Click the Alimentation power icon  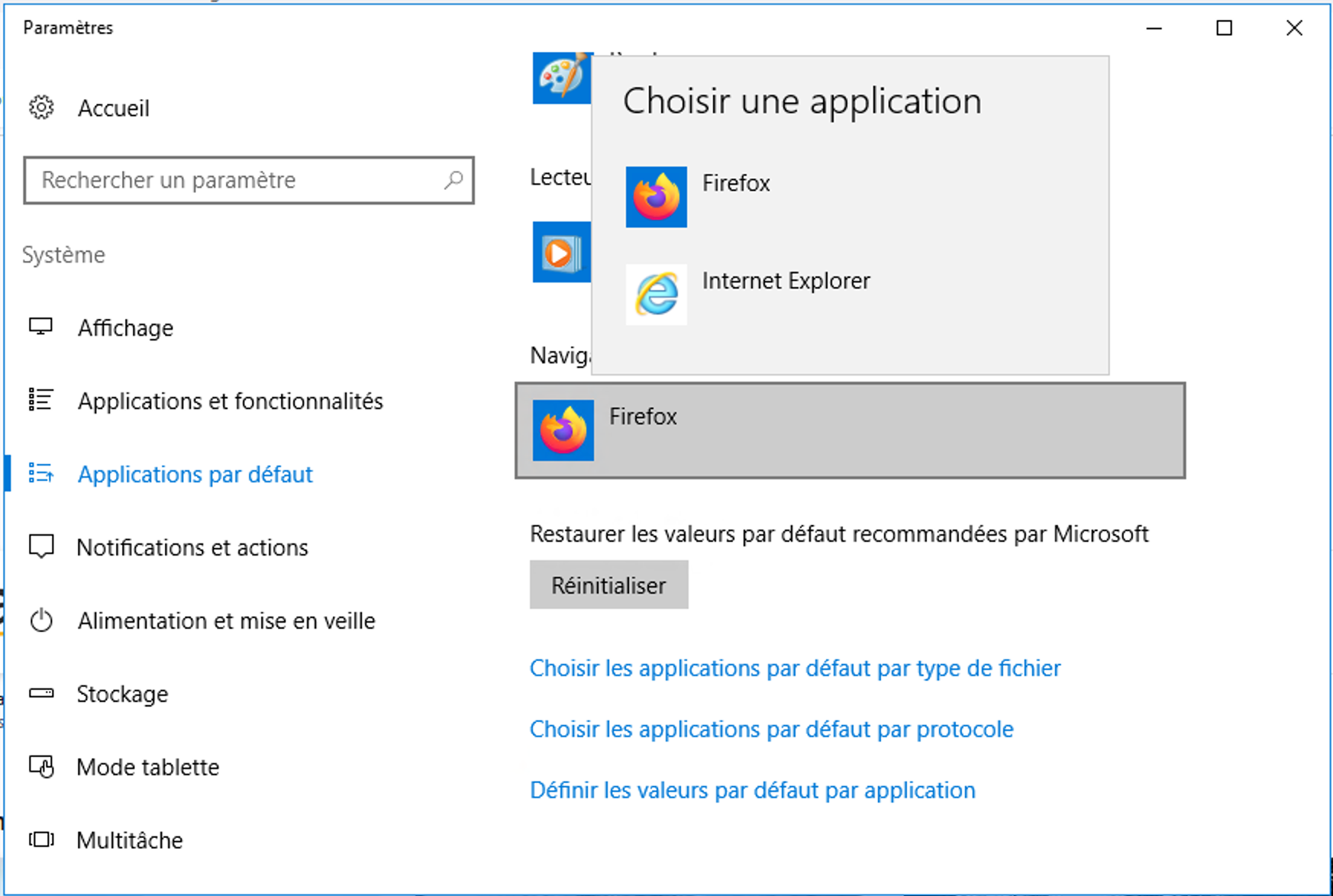pyautogui.click(x=41, y=620)
